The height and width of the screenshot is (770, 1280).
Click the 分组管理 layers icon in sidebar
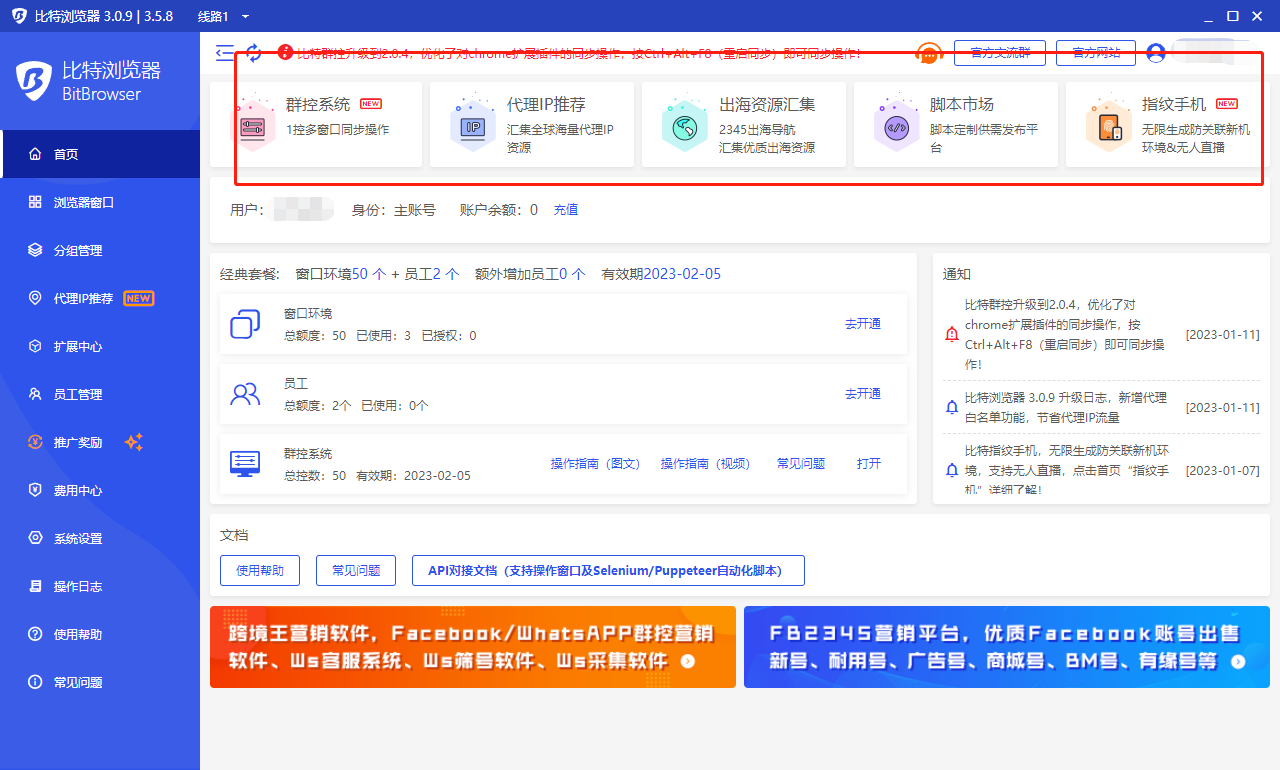35,250
